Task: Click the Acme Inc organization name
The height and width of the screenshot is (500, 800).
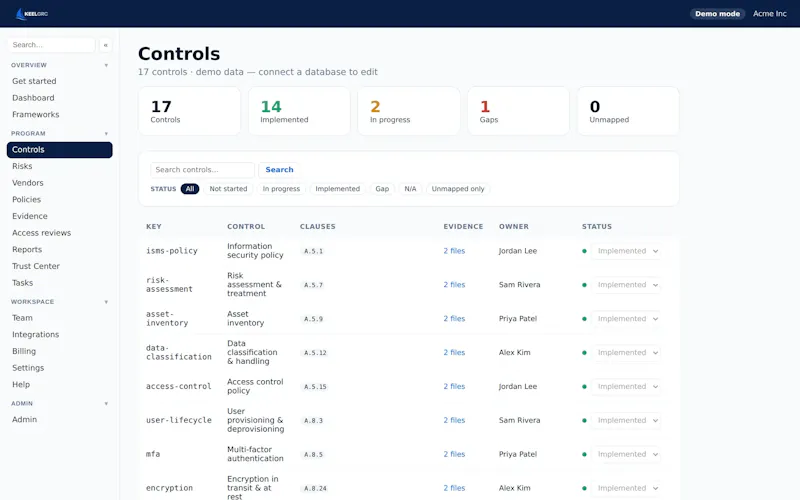Action: [x=769, y=14]
